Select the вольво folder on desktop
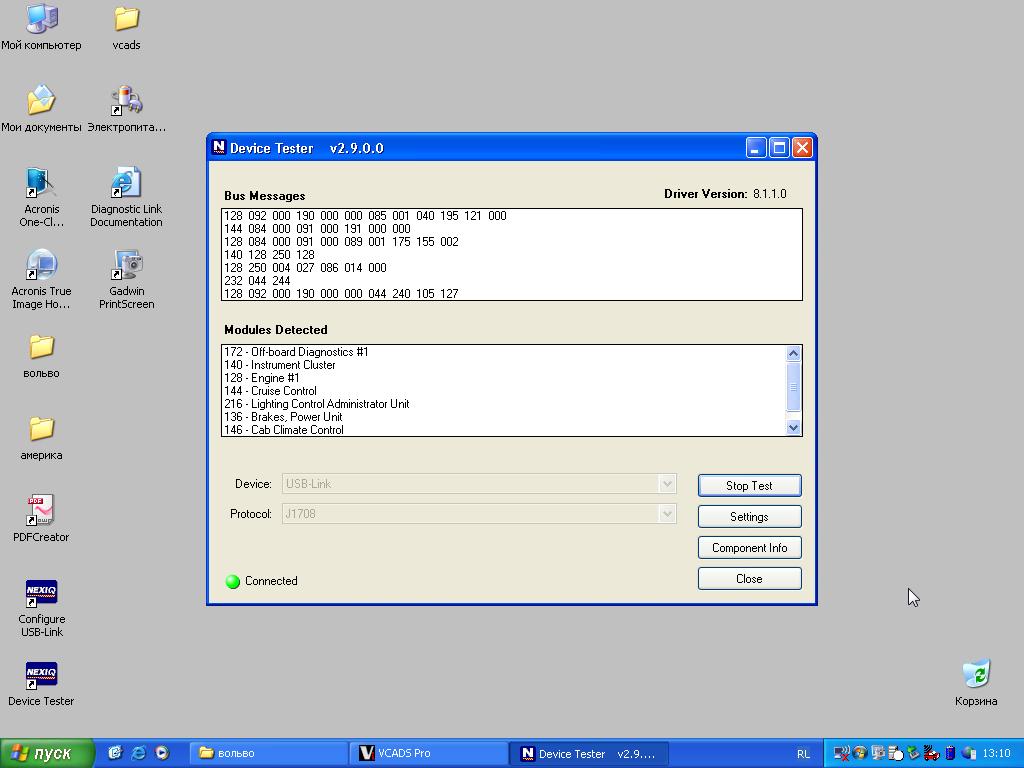The image size is (1024, 768). (41, 356)
